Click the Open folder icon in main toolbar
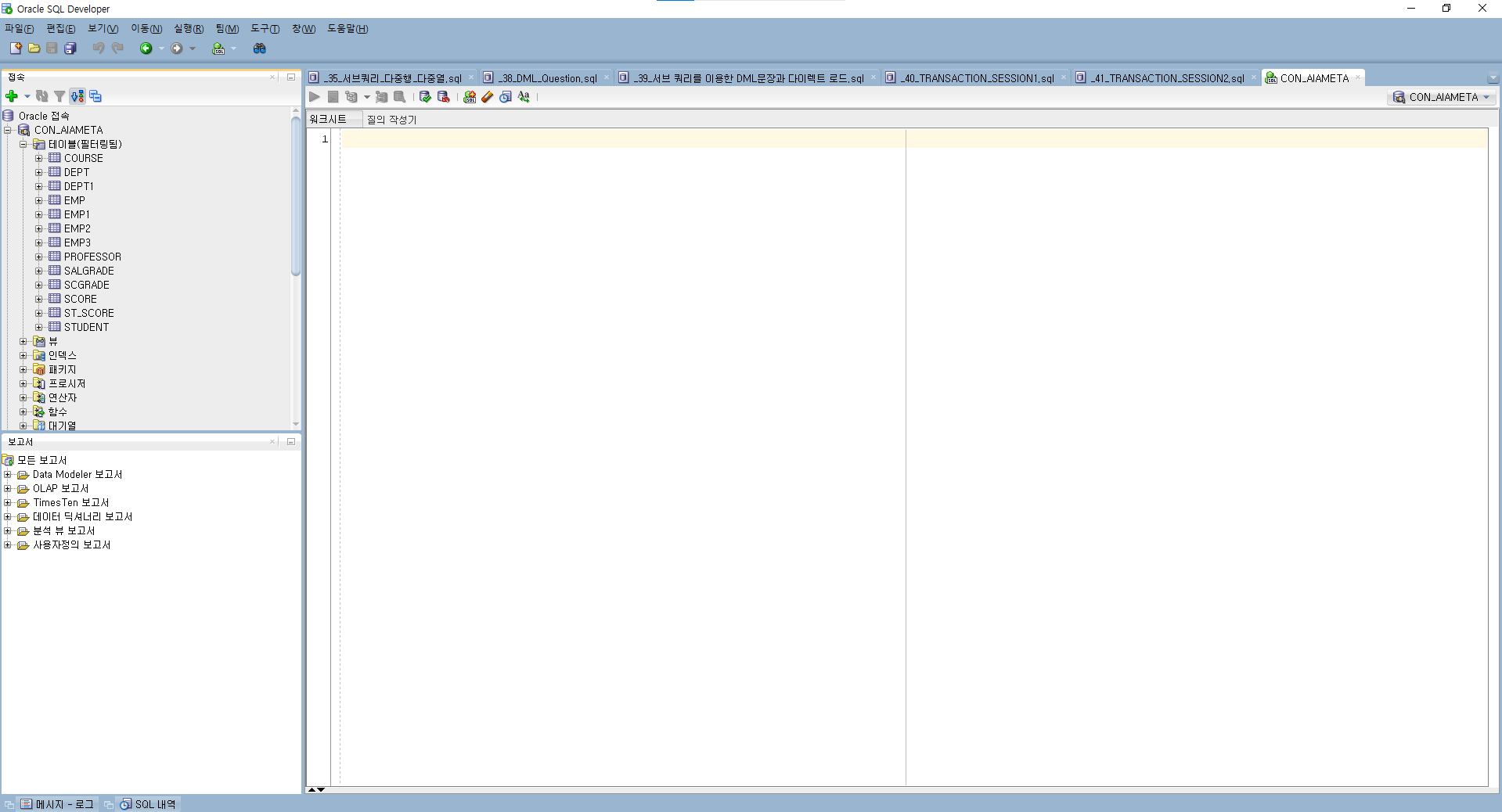Image resolution: width=1502 pixels, height=812 pixels. (34, 49)
